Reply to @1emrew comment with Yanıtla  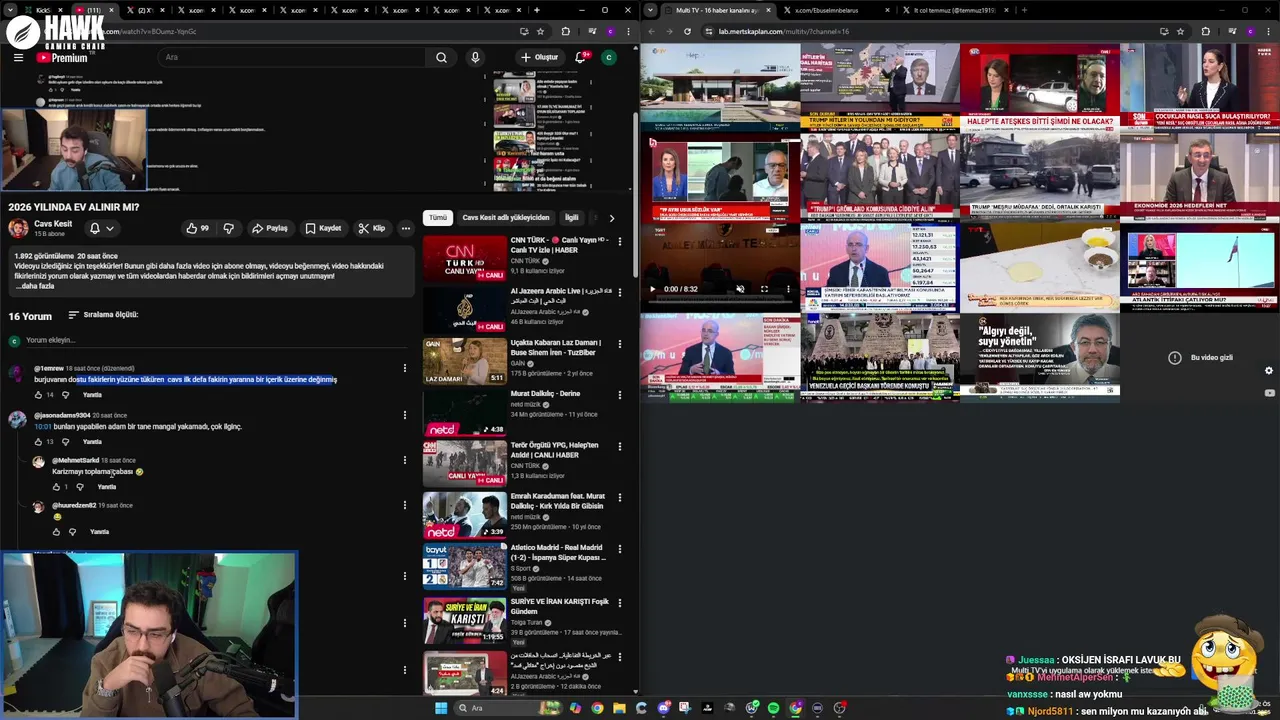coord(92,395)
